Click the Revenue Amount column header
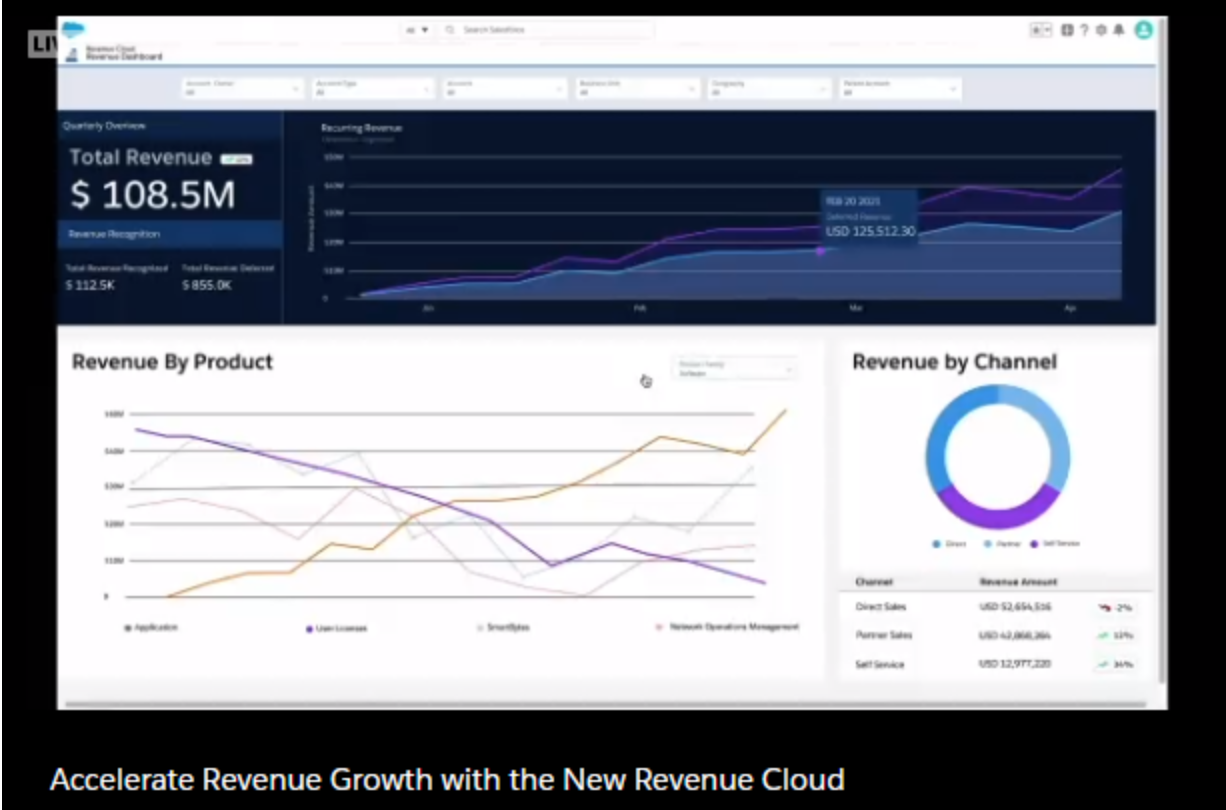 [1018, 582]
